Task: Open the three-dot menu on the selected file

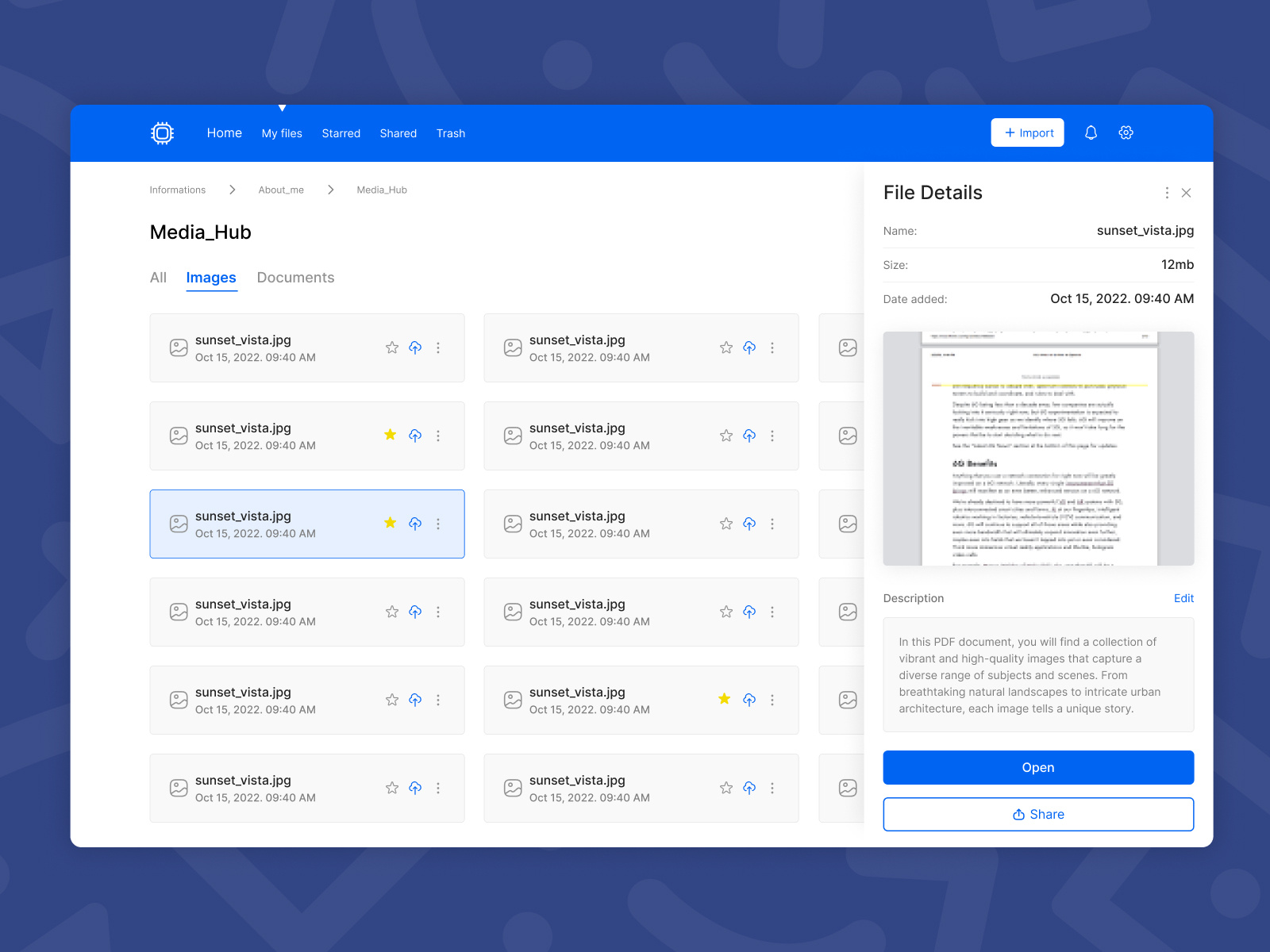Action: 438,524
